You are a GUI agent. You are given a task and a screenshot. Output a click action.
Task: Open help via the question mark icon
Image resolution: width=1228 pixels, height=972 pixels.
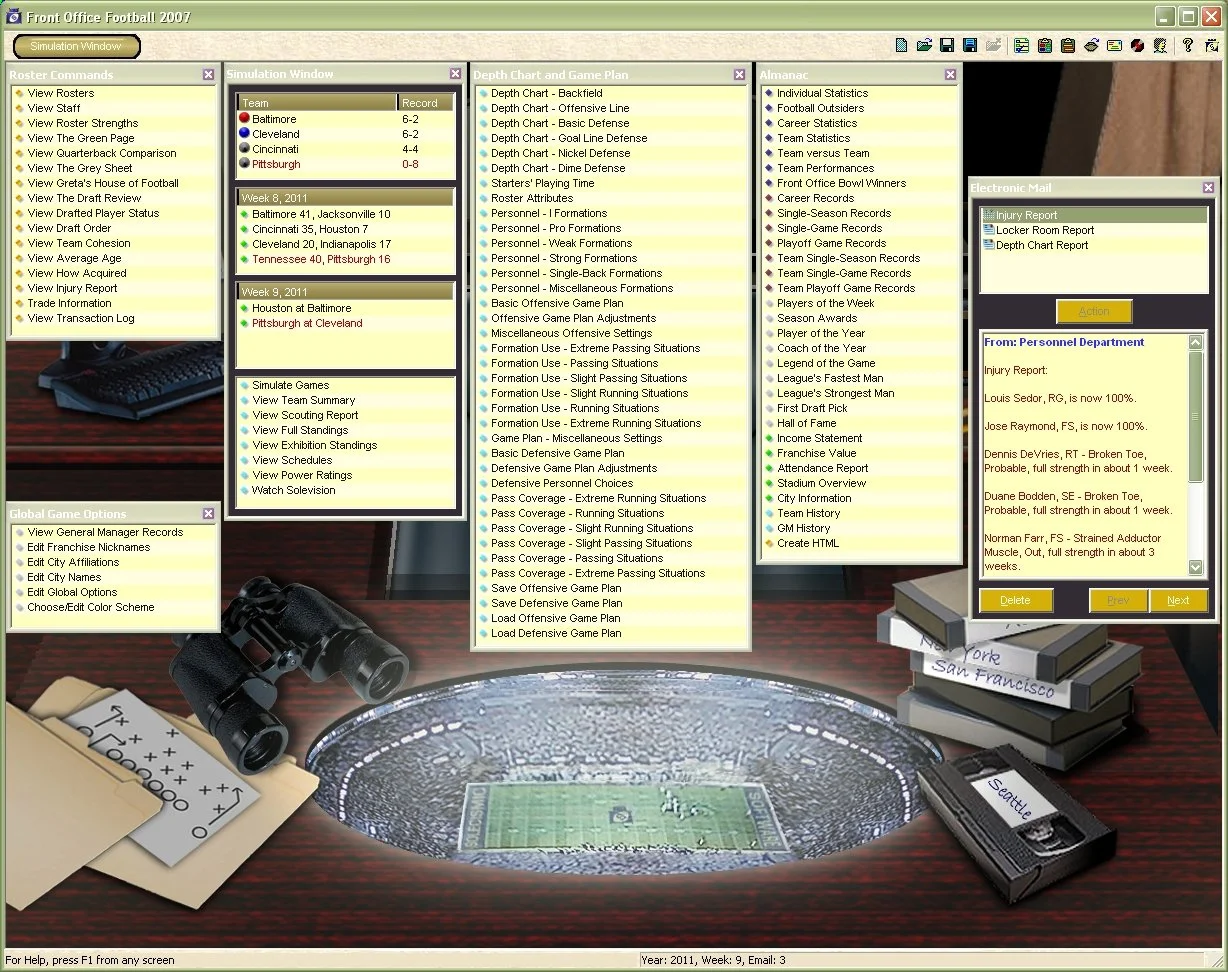coord(1188,44)
